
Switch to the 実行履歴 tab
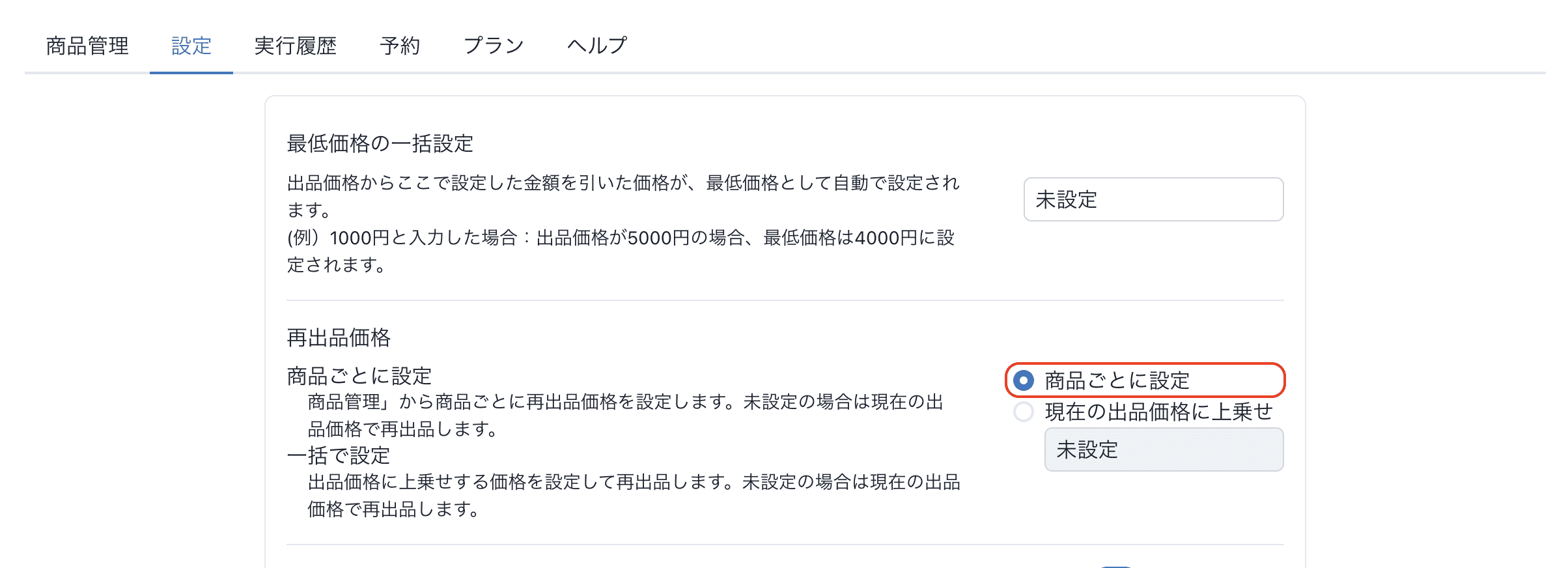click(295, 46)
